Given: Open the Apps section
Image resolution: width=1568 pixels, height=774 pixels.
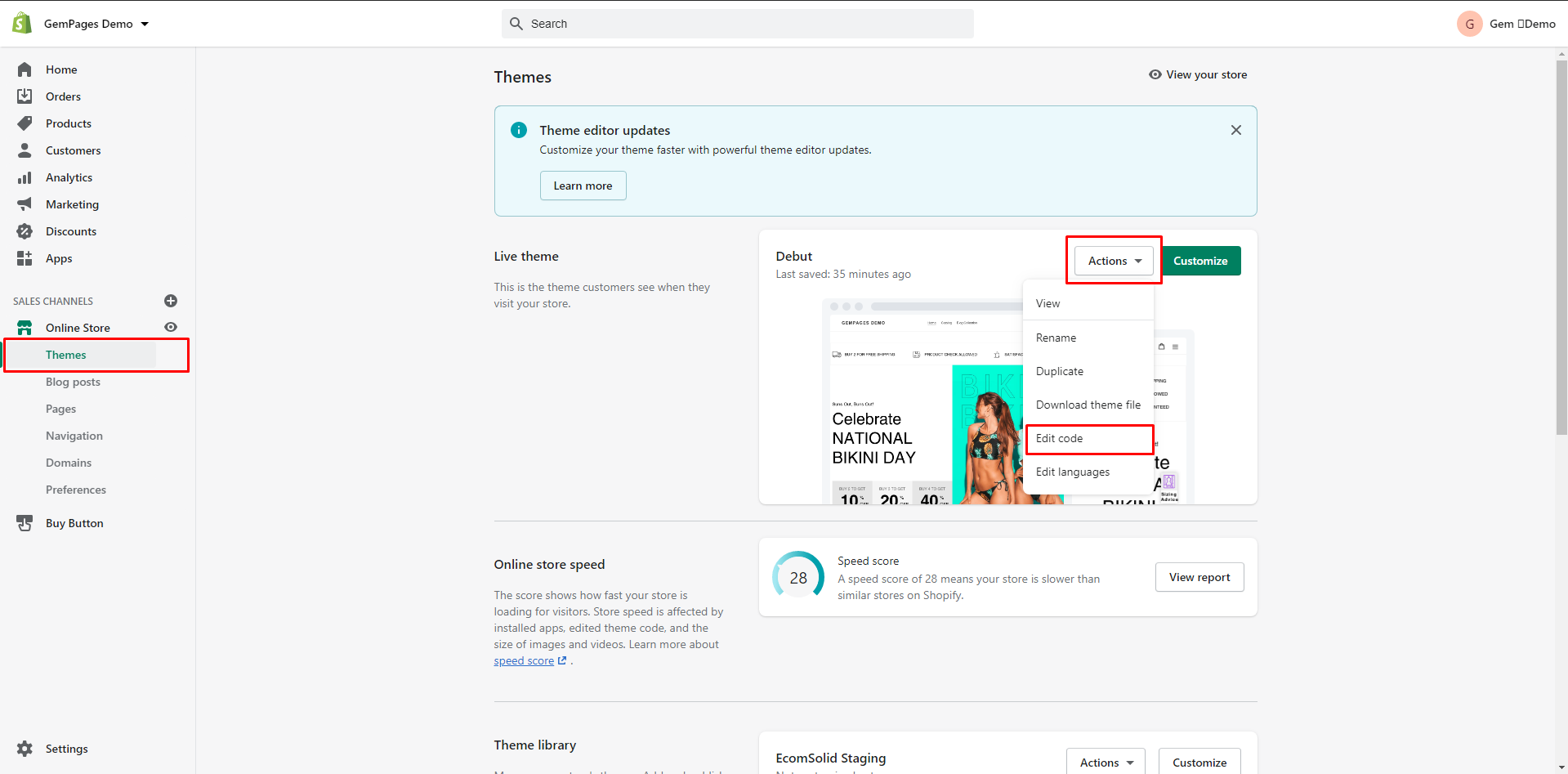Looking at the screenshot, I should (58, 258).
